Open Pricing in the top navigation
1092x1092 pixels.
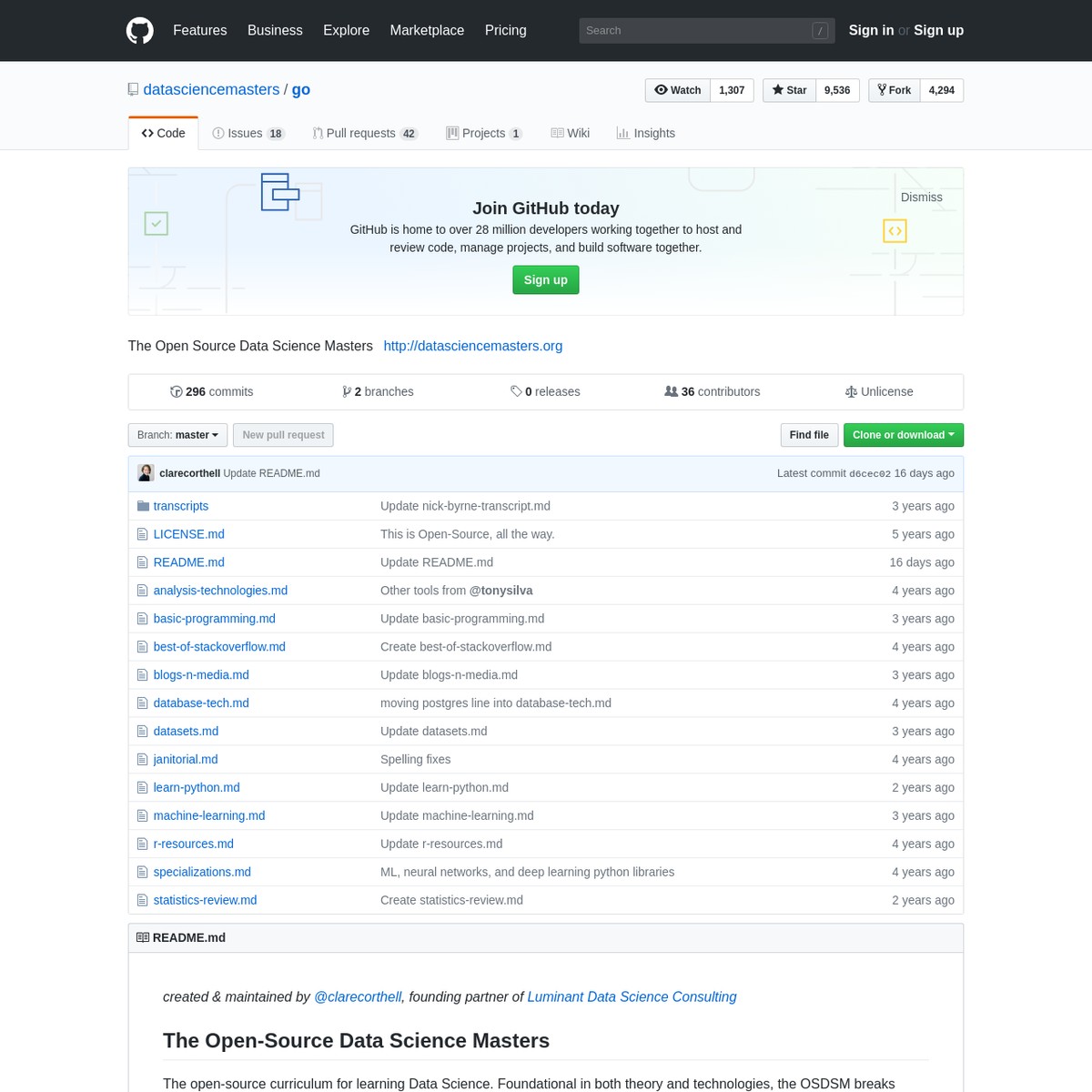click(x=506, y=30)
